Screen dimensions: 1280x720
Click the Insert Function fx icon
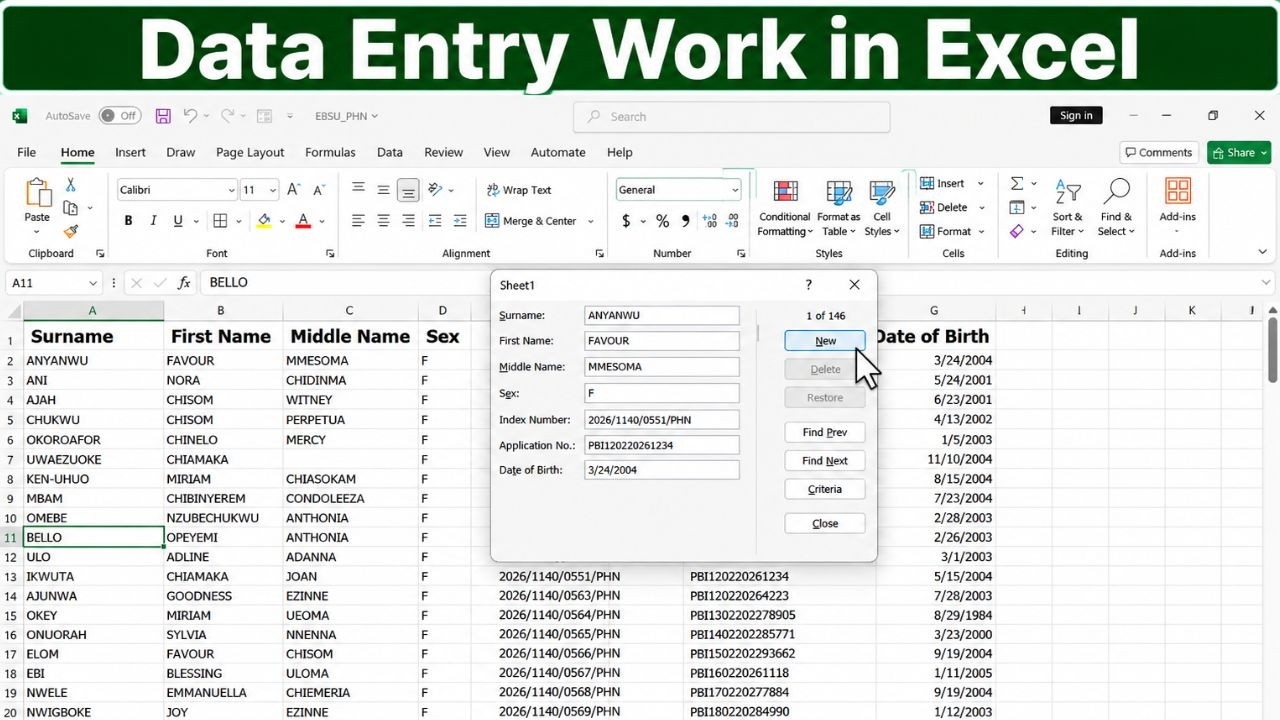point(184,283)
